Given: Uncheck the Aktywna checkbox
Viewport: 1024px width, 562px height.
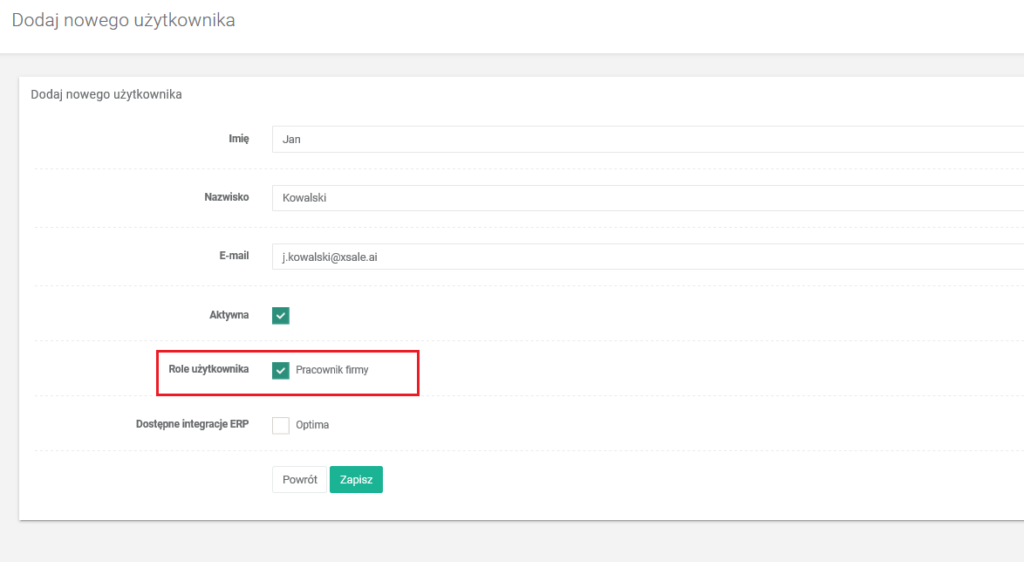Looking at the screenshot, I should (281, 316).
